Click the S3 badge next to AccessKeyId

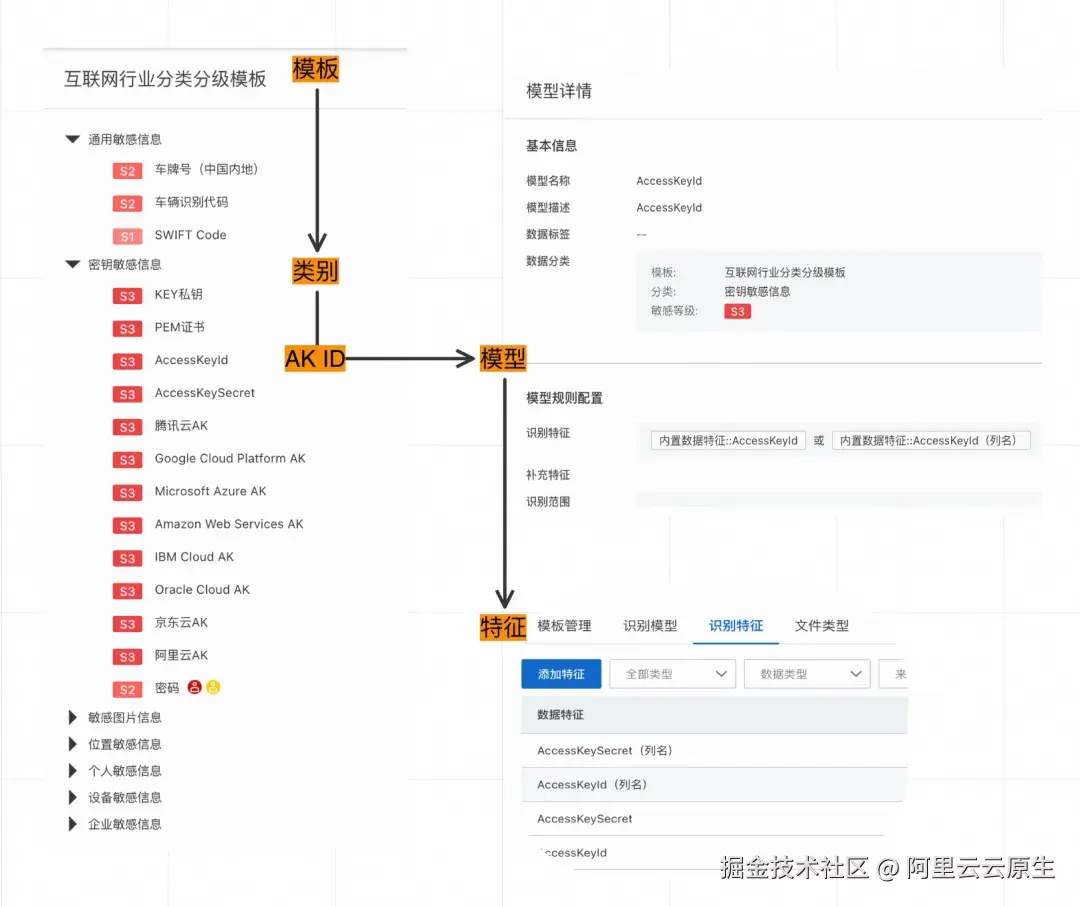tap(127, 360)
